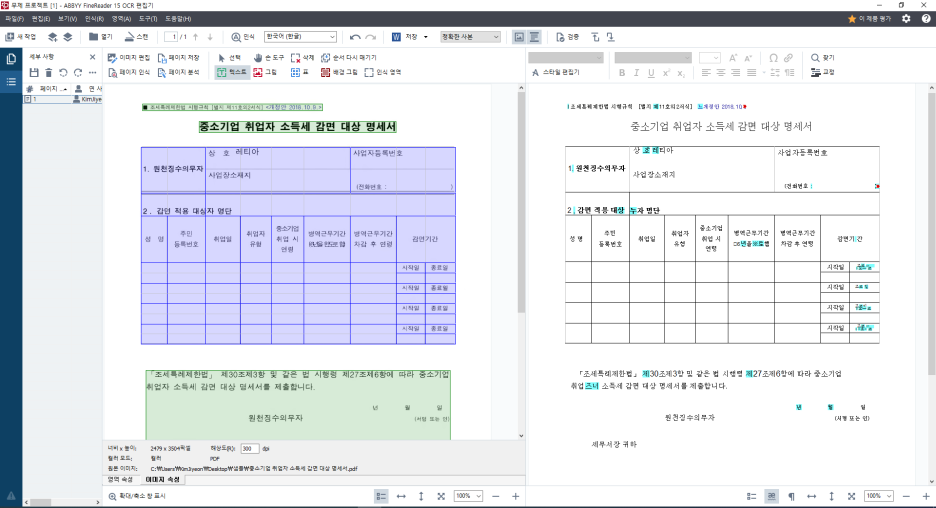Image resolution: width=936 pixels, height=508 pixels.
Task: Open the 파일(F) menu
Action: click(x=14, y=19)
